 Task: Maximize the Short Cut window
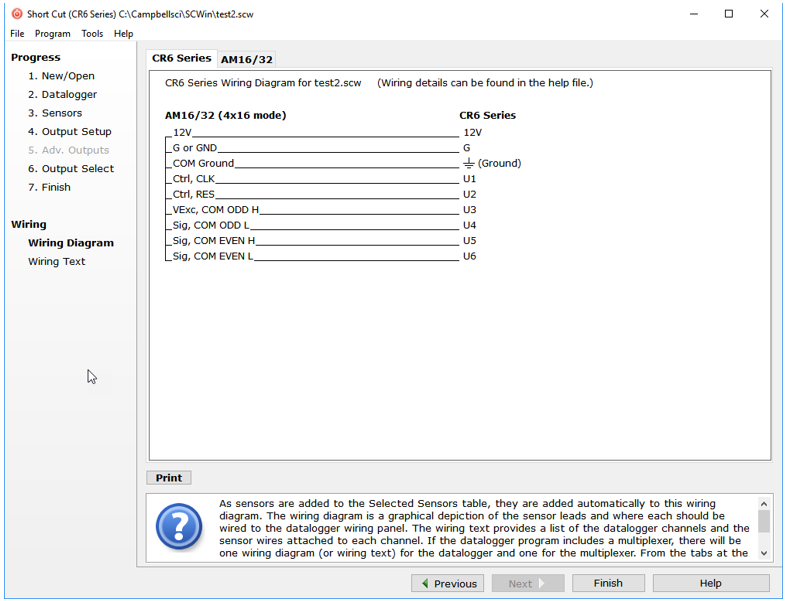(x=729, y=14)
